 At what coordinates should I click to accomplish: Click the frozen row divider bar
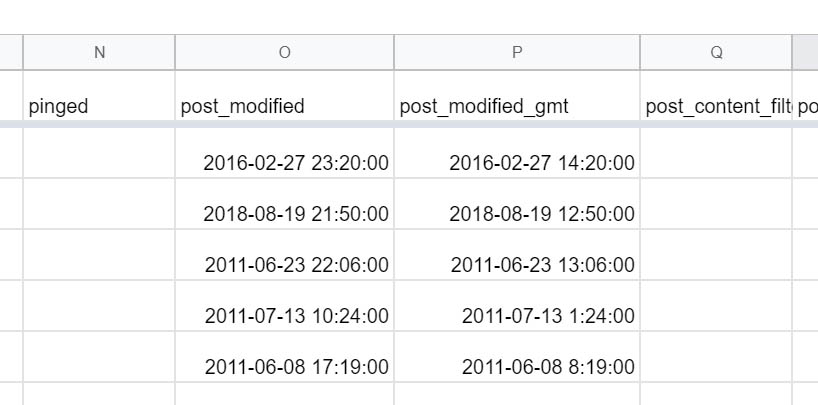pos(409,124)
